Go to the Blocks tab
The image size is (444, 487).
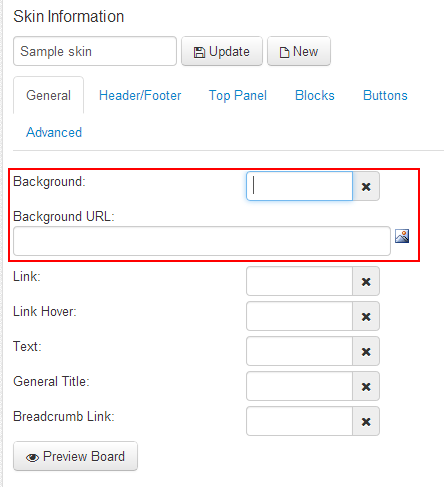(315, 96)
